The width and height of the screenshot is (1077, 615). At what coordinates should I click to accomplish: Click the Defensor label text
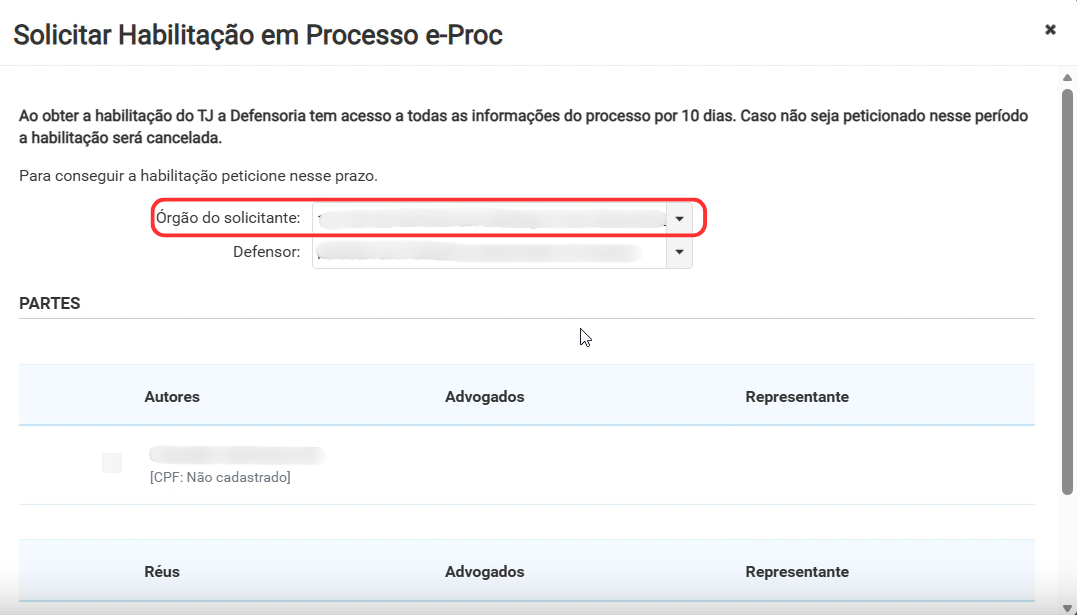(267, 252)
